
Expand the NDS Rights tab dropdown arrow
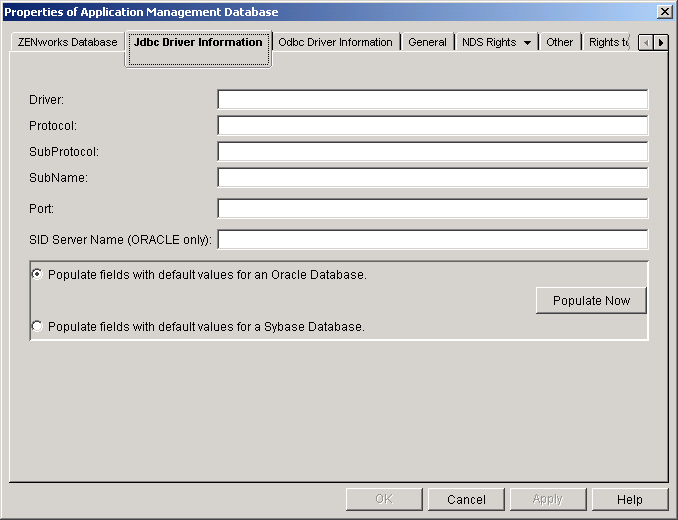[527, 42]
